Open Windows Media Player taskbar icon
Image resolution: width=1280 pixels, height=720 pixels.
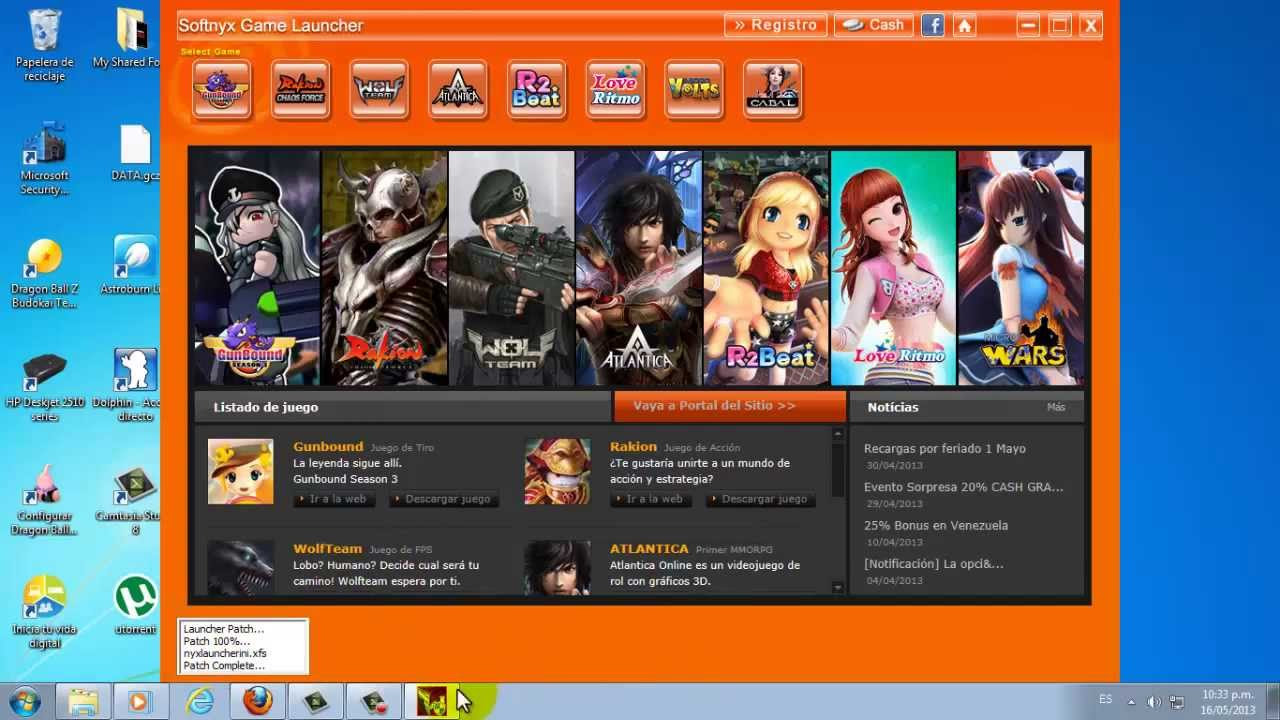(142, 701)
